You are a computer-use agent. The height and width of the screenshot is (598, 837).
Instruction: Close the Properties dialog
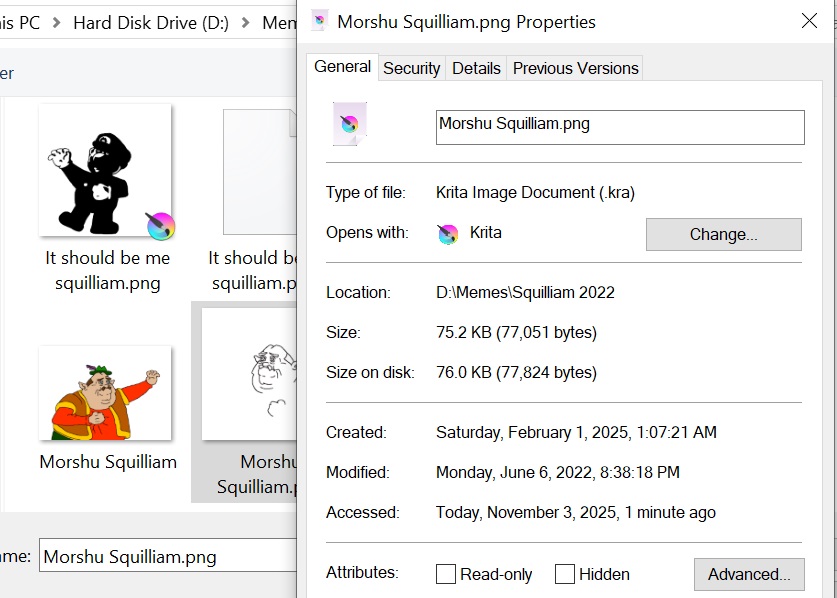[809, 21]
